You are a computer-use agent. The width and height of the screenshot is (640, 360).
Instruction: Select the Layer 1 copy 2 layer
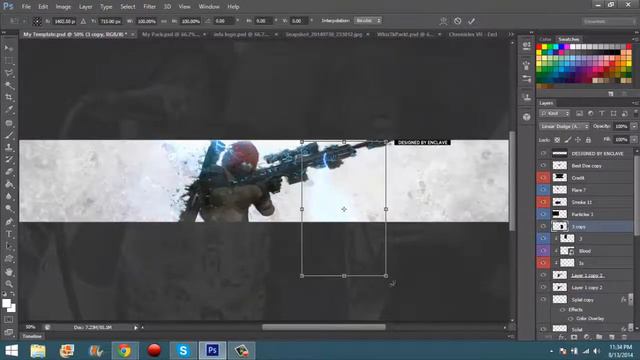point(587,287)
